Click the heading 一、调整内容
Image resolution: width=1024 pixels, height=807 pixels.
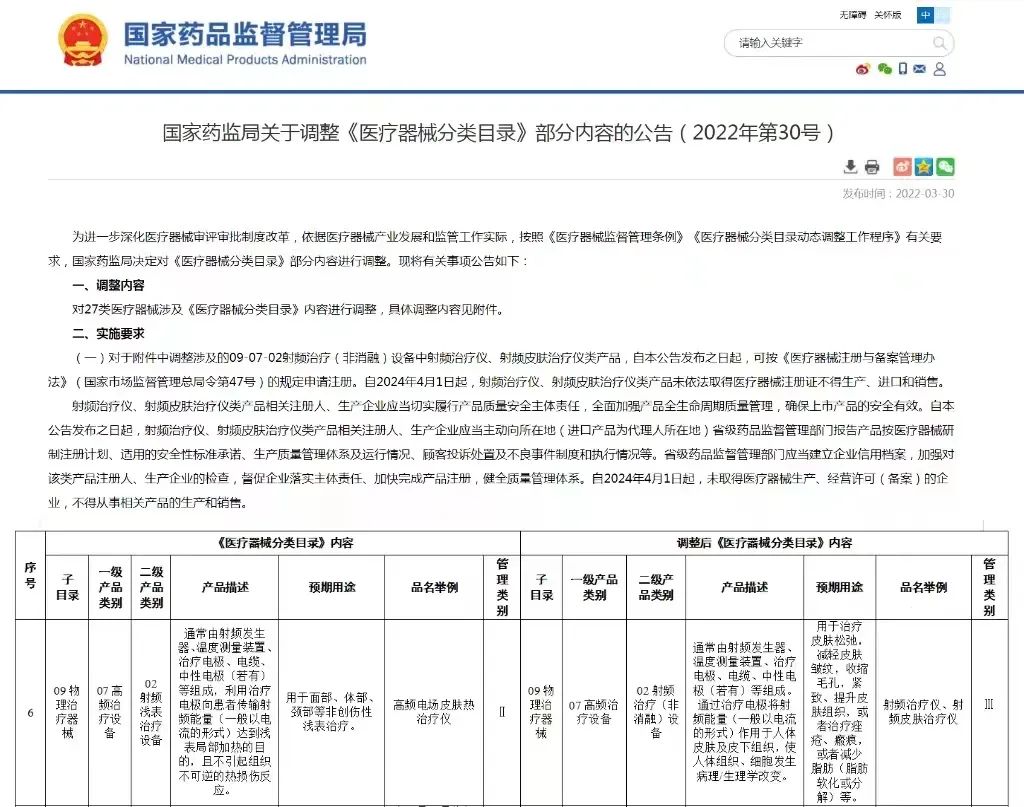108,285
